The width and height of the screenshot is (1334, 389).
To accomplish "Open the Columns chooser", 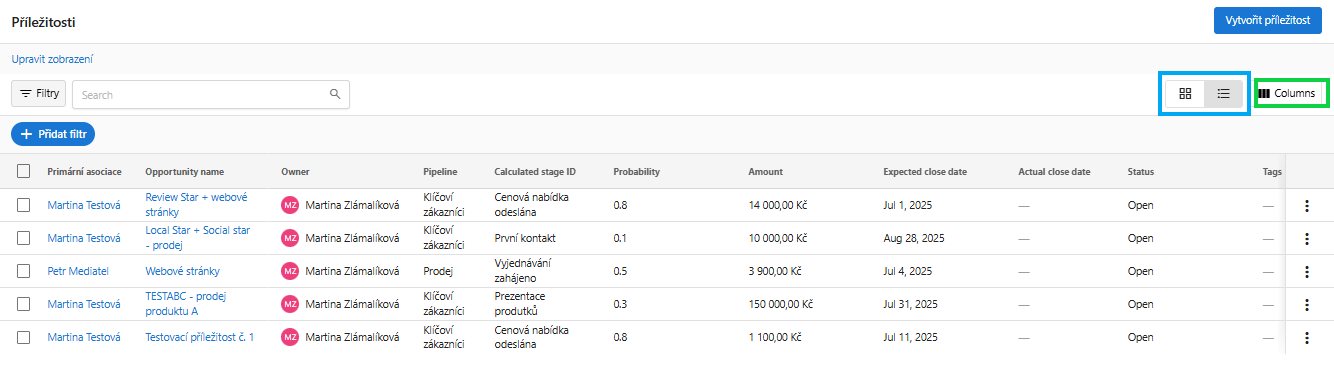I will click(x=1288, y=94).
